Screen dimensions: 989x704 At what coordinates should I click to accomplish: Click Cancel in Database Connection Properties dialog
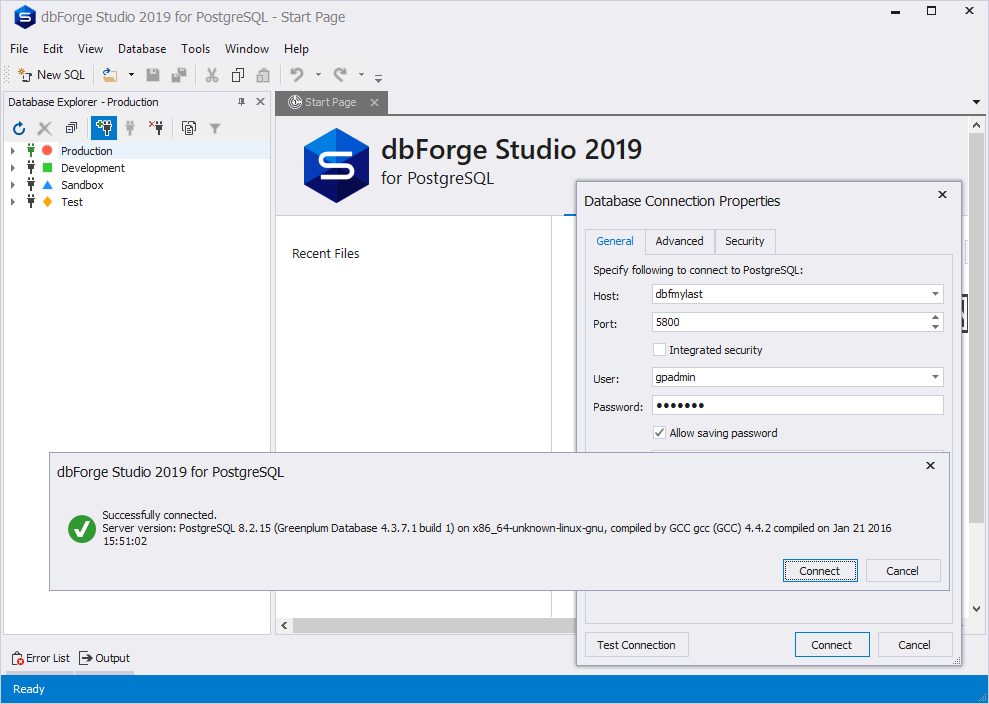(x=915, y=645)
